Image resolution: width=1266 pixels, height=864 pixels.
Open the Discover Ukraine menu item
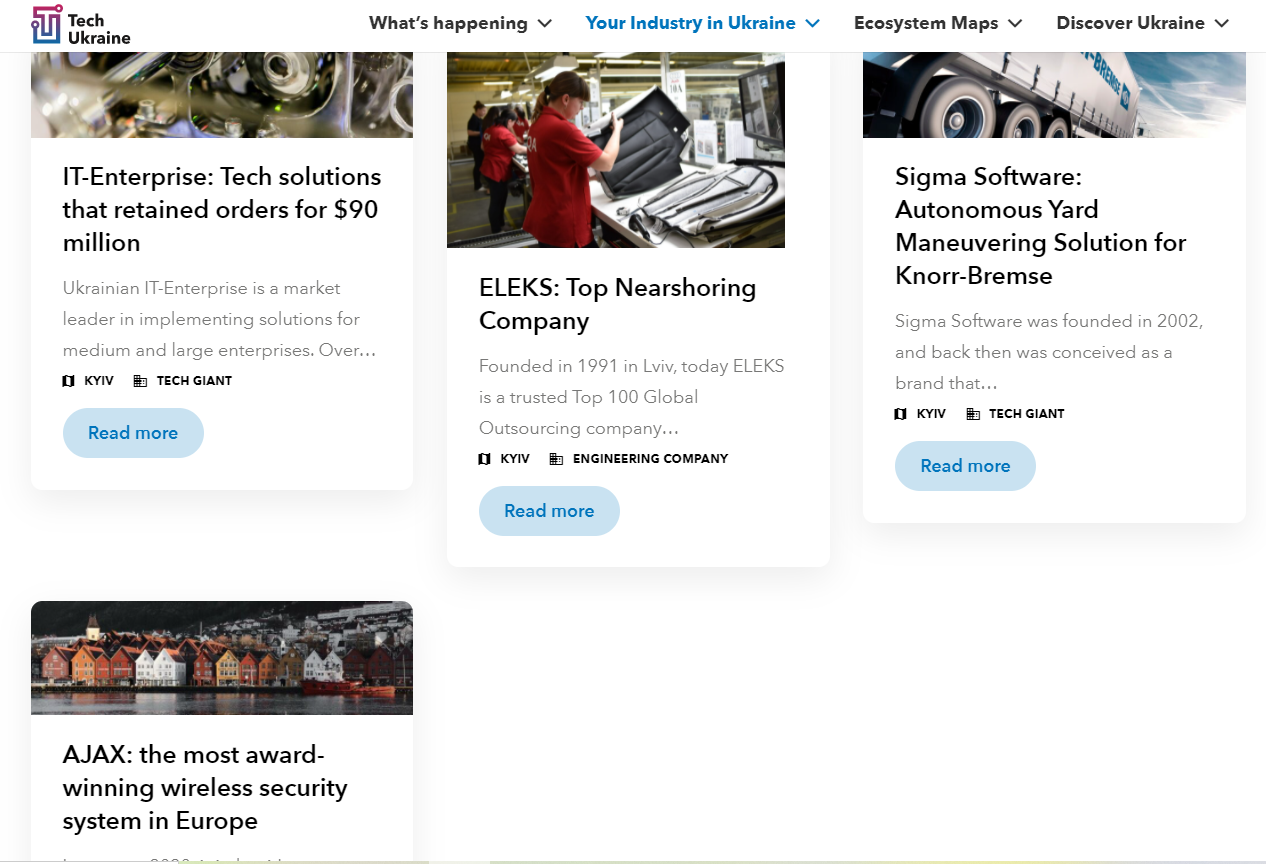pos(1130,23)
